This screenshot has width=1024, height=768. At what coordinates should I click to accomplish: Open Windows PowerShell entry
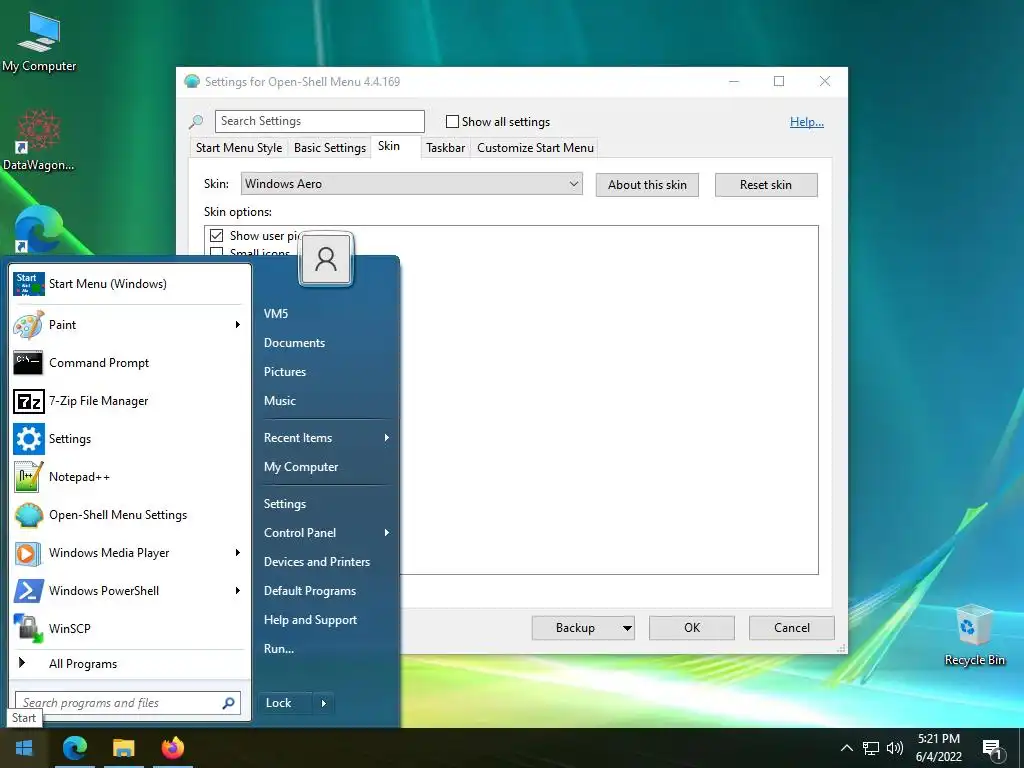129,590
